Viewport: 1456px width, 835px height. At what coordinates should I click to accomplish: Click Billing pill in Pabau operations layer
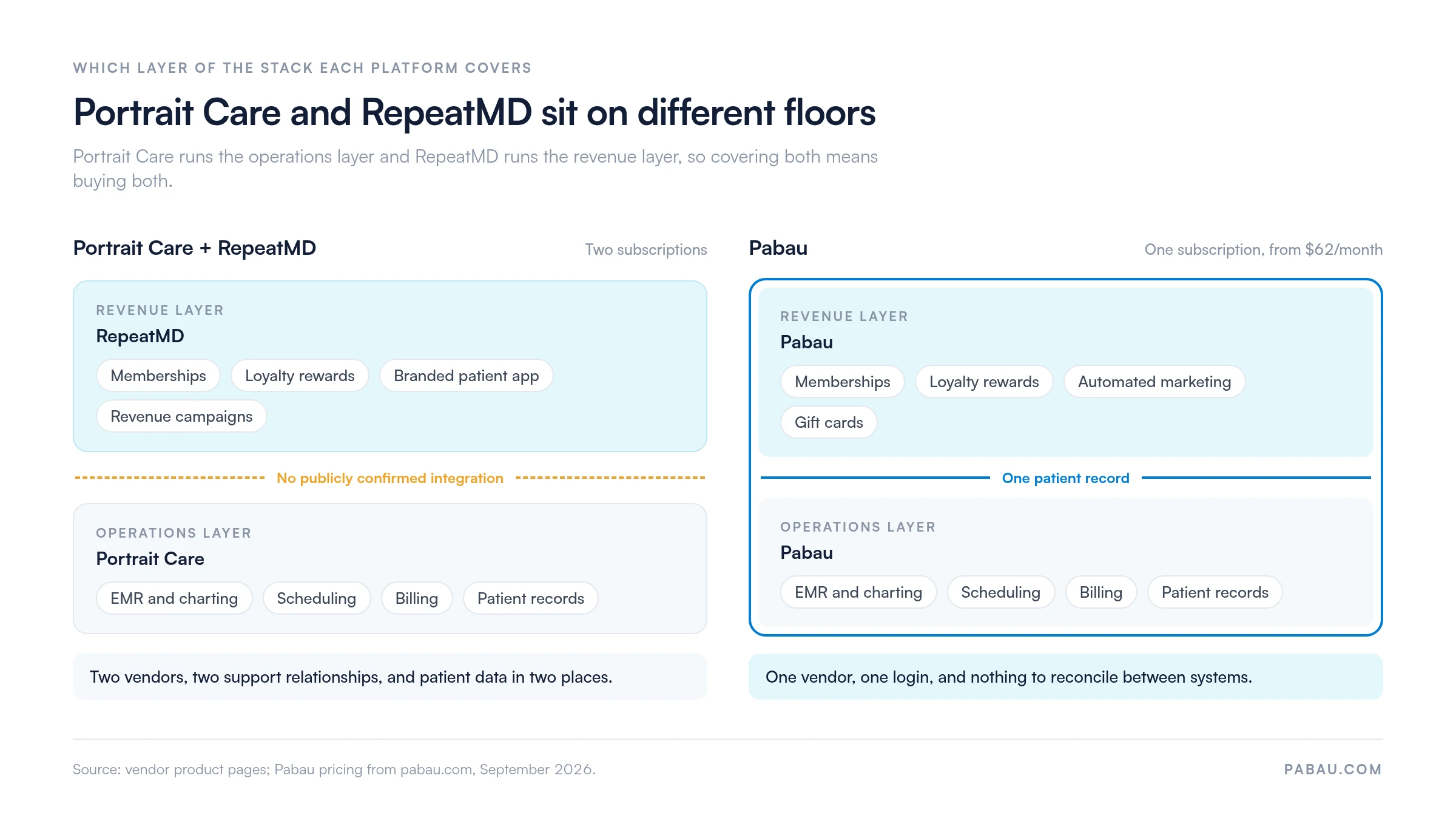tap(1101, 592)
